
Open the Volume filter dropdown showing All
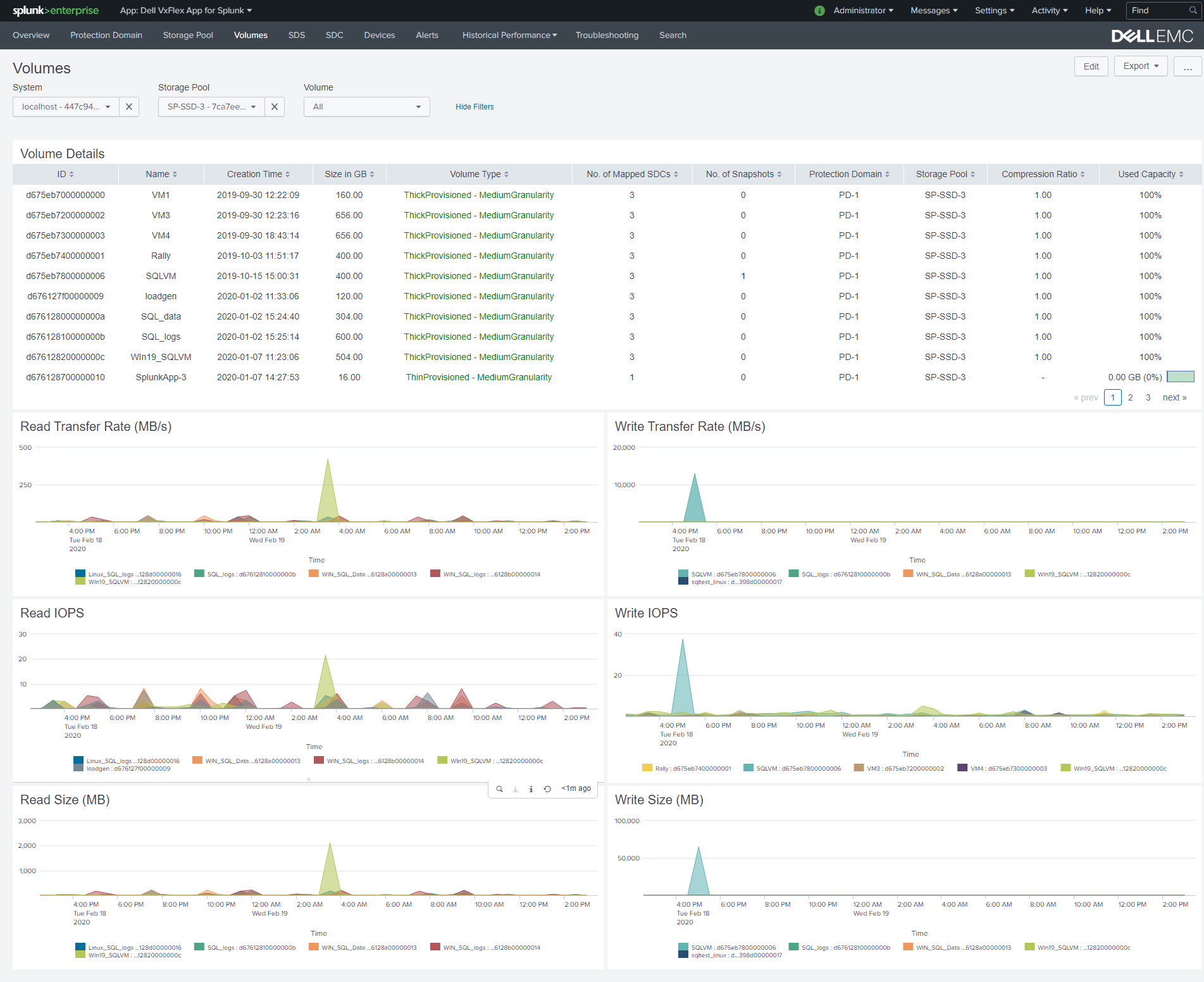tap(366, 106)
